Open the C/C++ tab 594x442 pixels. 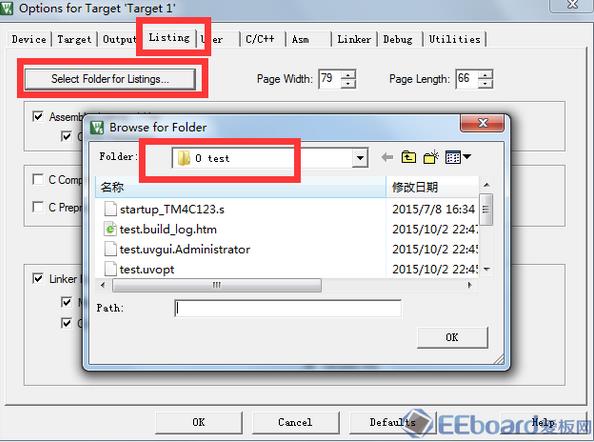click(x=260, y=39)
